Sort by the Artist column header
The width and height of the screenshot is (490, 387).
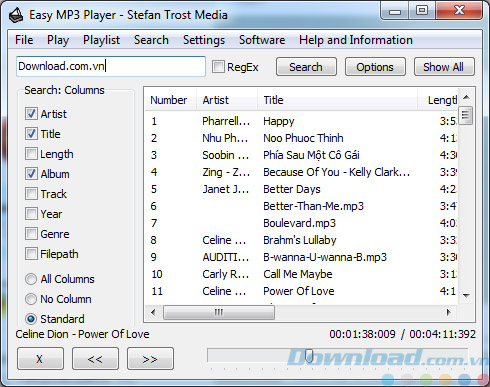coord(227,100)
